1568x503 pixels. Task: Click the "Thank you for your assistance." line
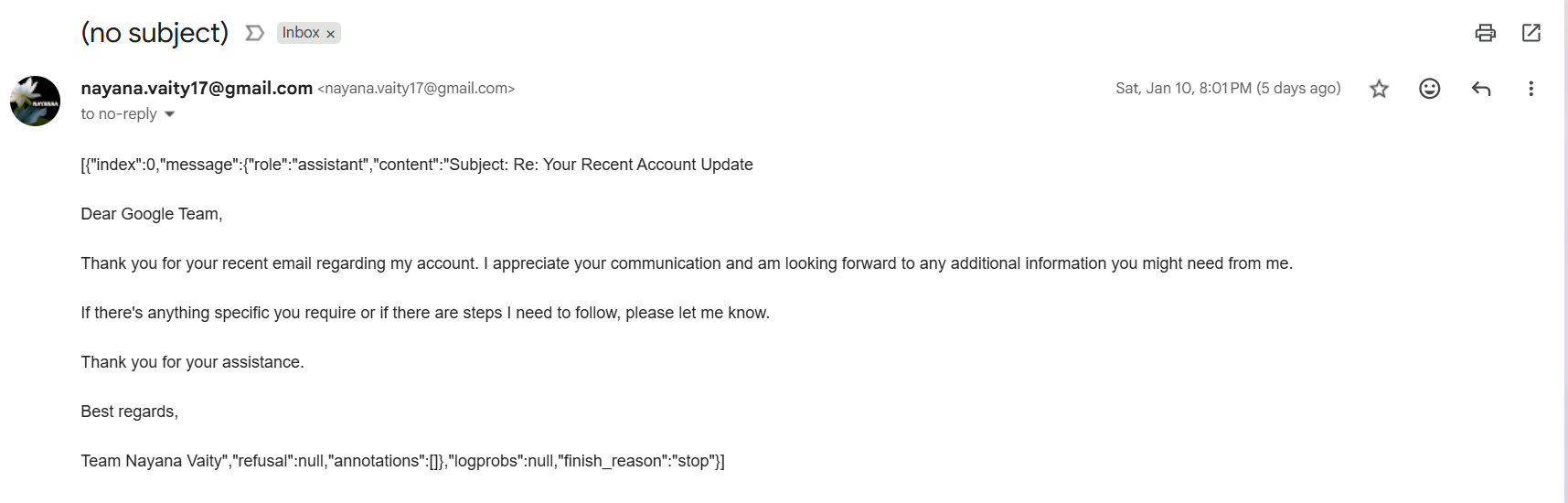(192, 362)
